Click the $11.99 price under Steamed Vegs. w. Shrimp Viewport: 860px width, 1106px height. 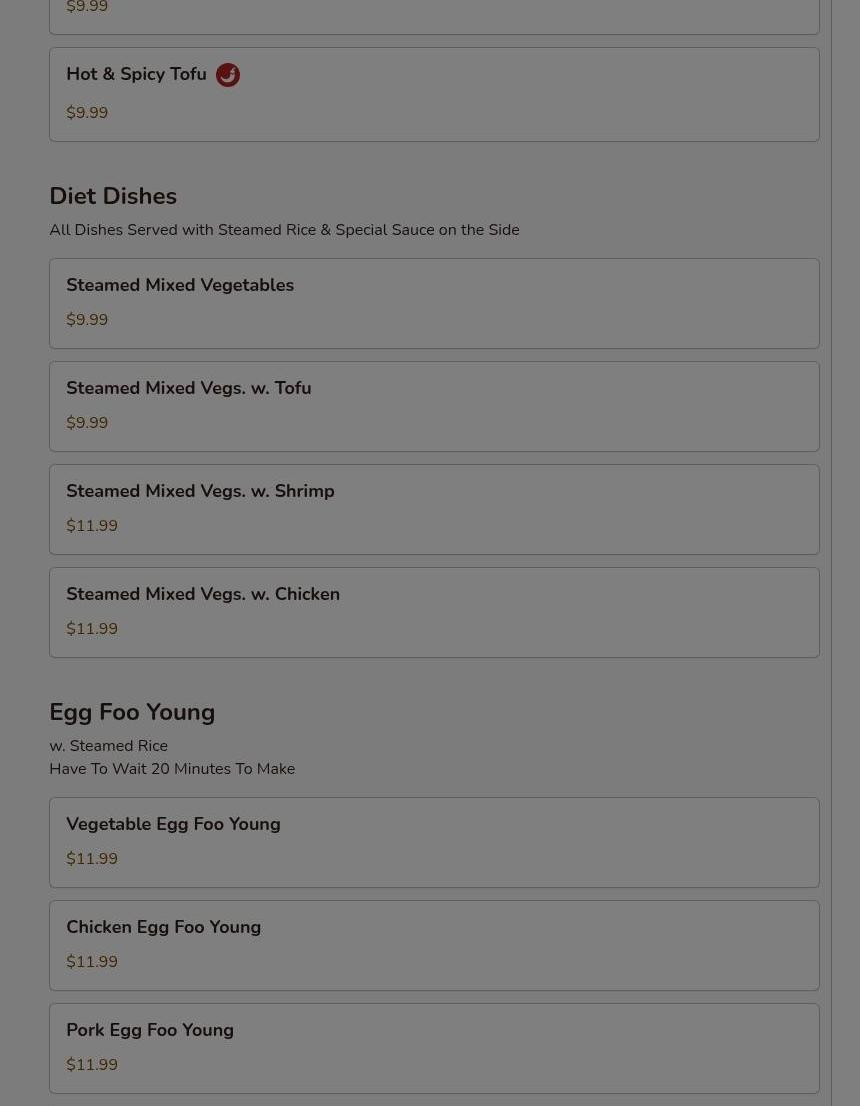(x=92, y=526)
